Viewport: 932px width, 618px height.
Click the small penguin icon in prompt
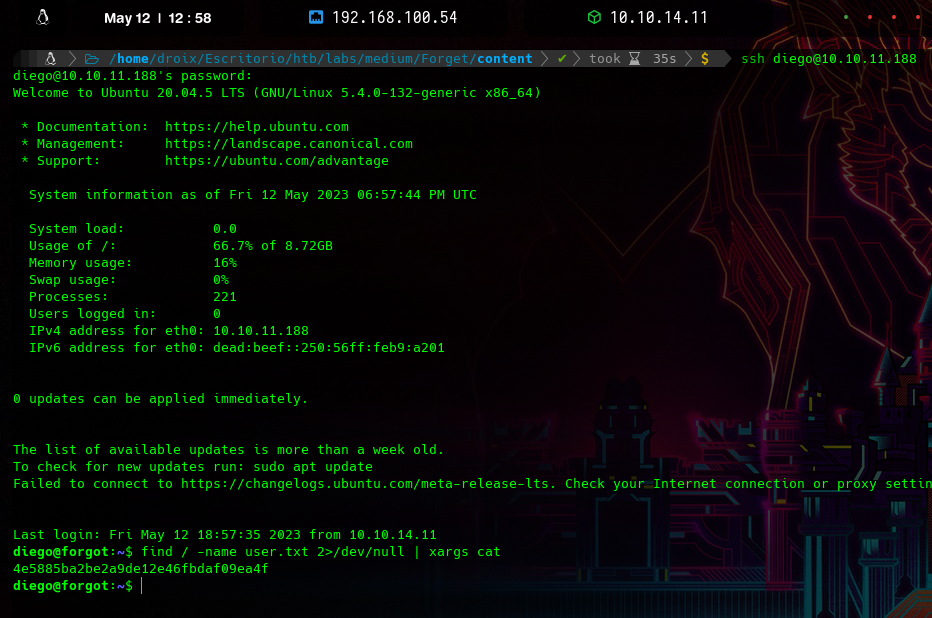pyautogui.click(x=50, y=59)
